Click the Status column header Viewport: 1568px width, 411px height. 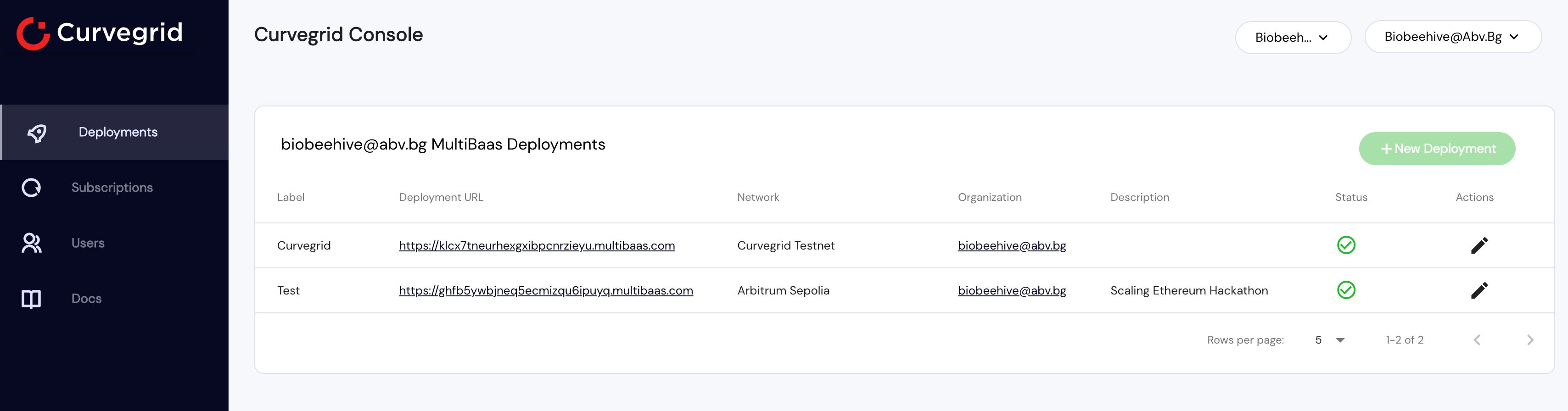[1351, 198]
